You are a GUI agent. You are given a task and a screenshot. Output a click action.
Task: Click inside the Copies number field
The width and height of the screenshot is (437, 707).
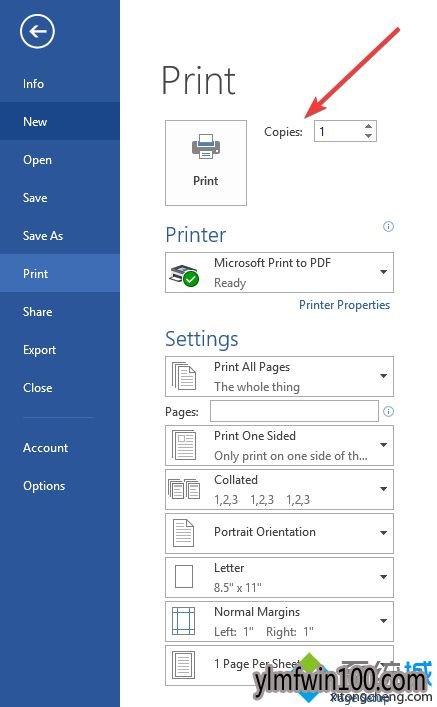click(338, 131)
